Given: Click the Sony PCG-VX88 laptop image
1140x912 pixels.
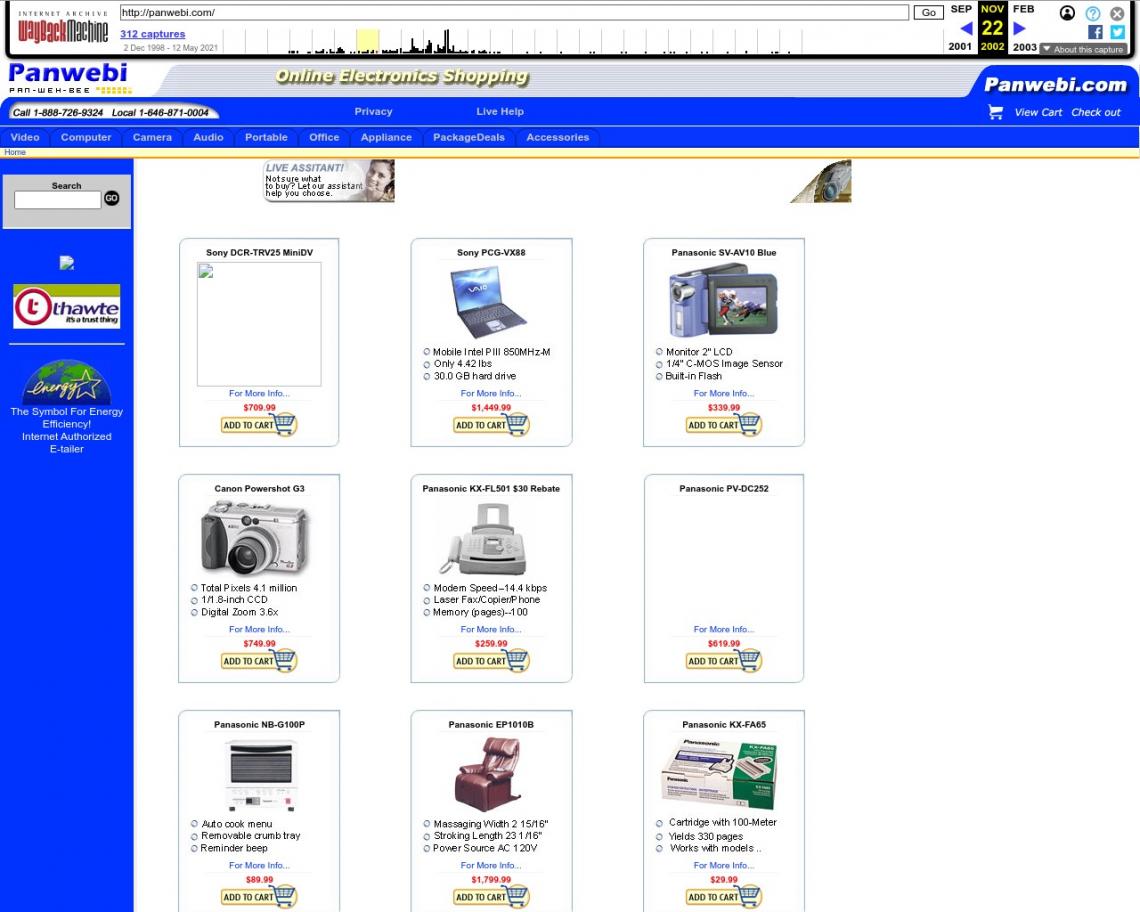Looking at the screenshot, I should [x=488, y=302].
